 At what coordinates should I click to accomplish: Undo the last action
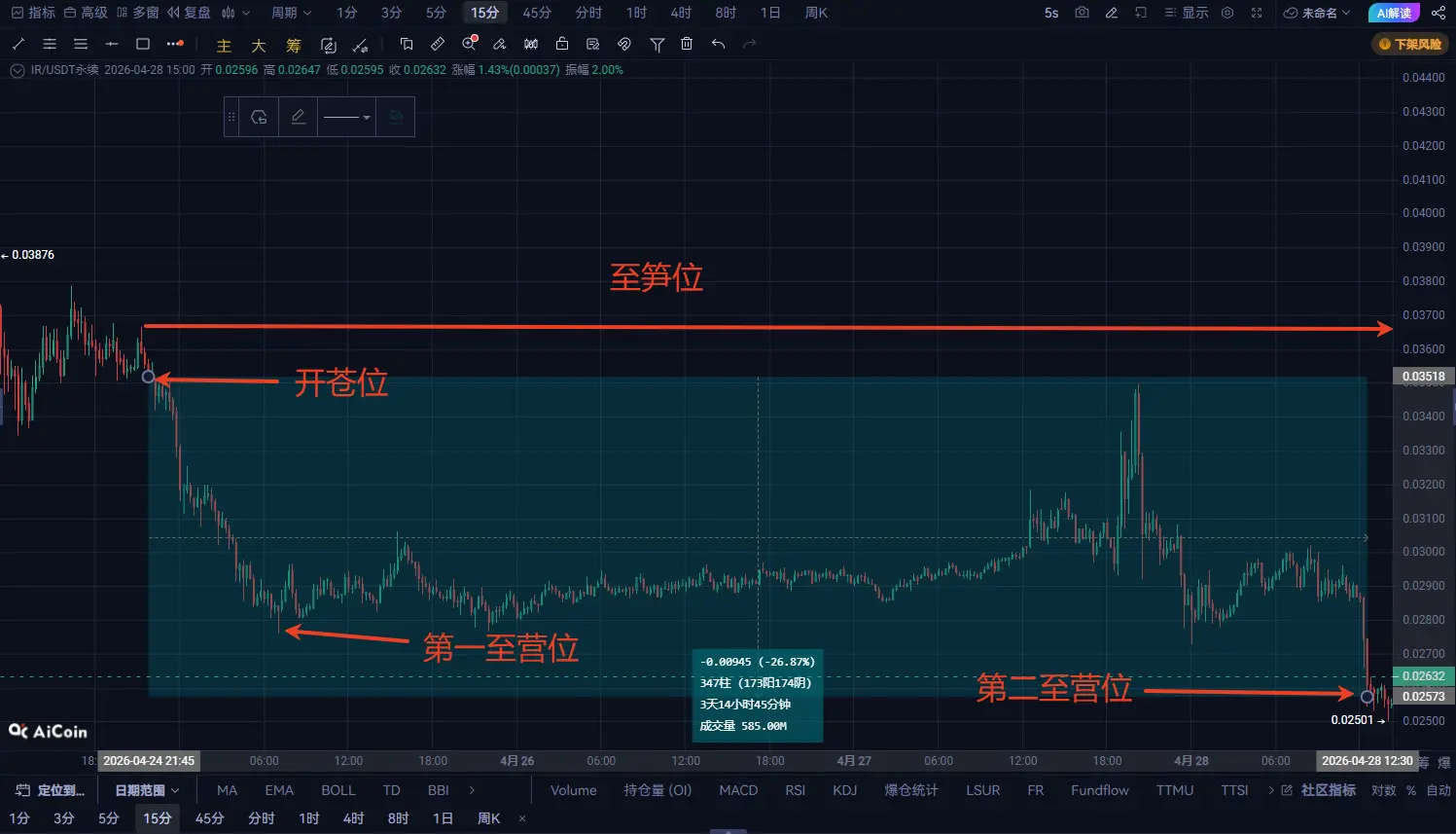point(718,44)
